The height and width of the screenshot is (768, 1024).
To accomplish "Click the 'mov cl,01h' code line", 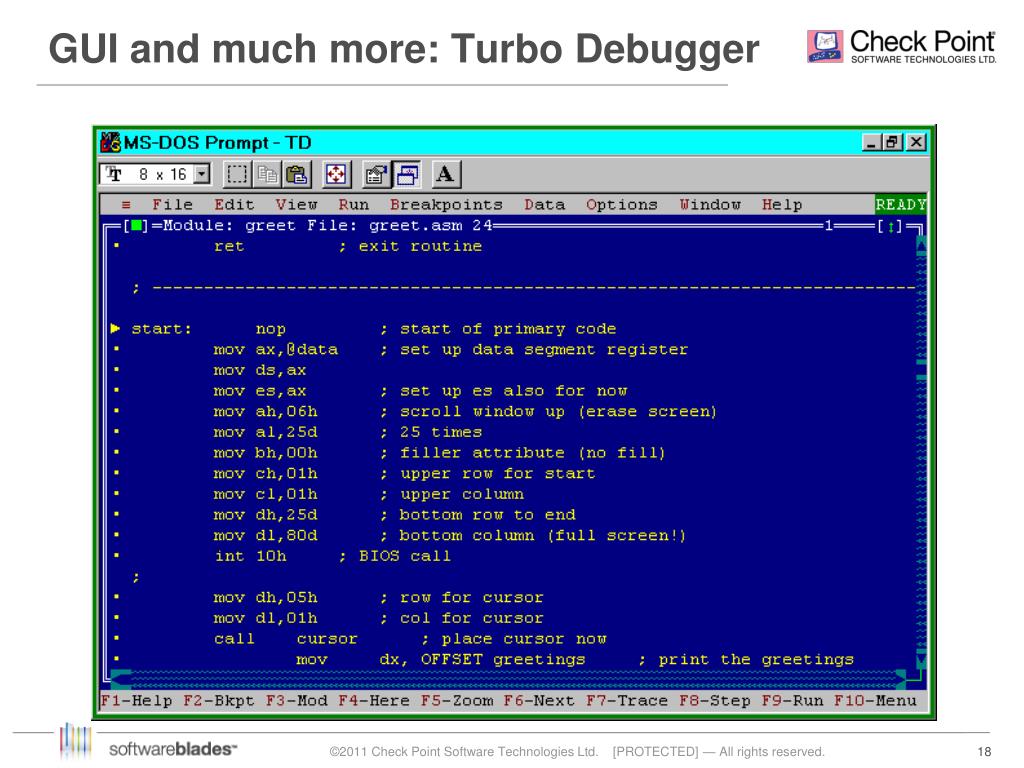I will (368, 494).
